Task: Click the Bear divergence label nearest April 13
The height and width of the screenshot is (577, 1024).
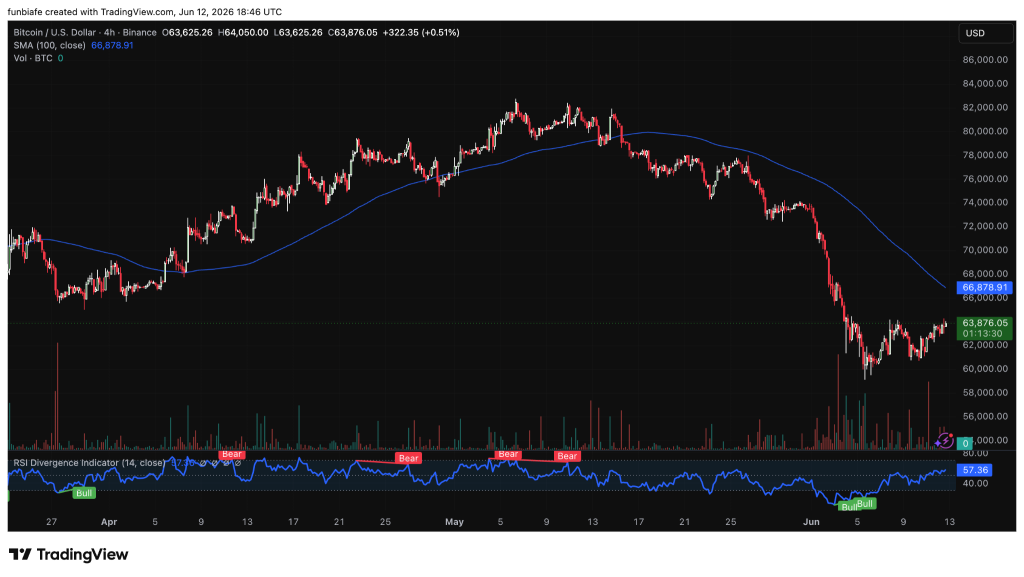Action: (x=232, y=454)
